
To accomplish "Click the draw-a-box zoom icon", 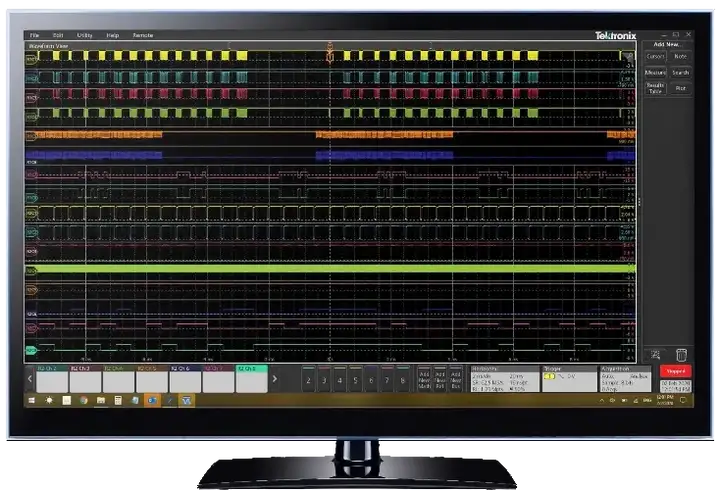I will [x=655, y=355].
